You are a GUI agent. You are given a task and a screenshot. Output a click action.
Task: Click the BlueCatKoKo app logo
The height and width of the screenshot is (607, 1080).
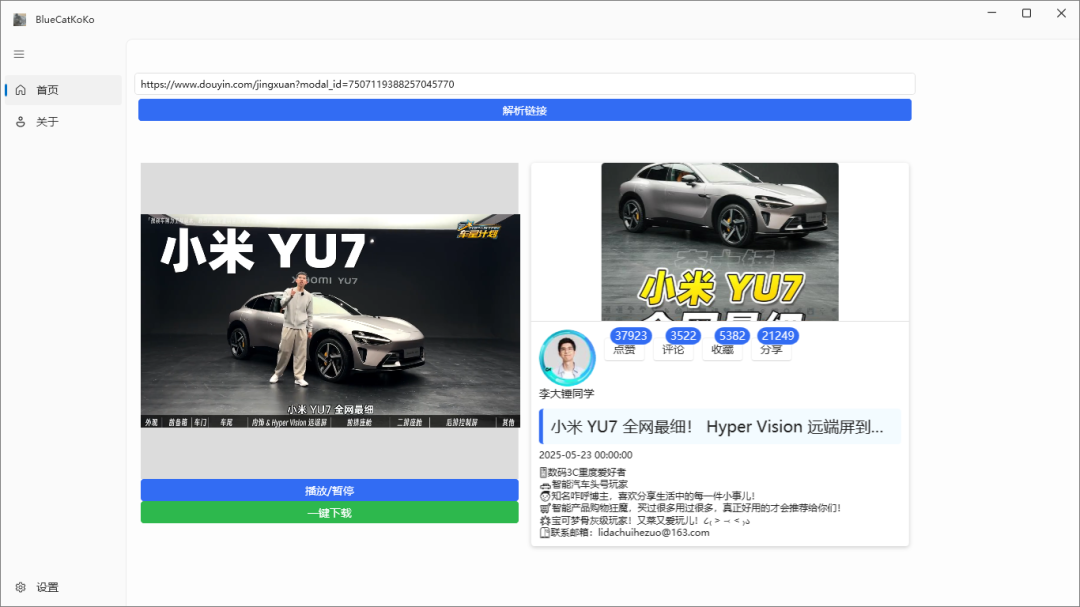(x=19, y=19)
